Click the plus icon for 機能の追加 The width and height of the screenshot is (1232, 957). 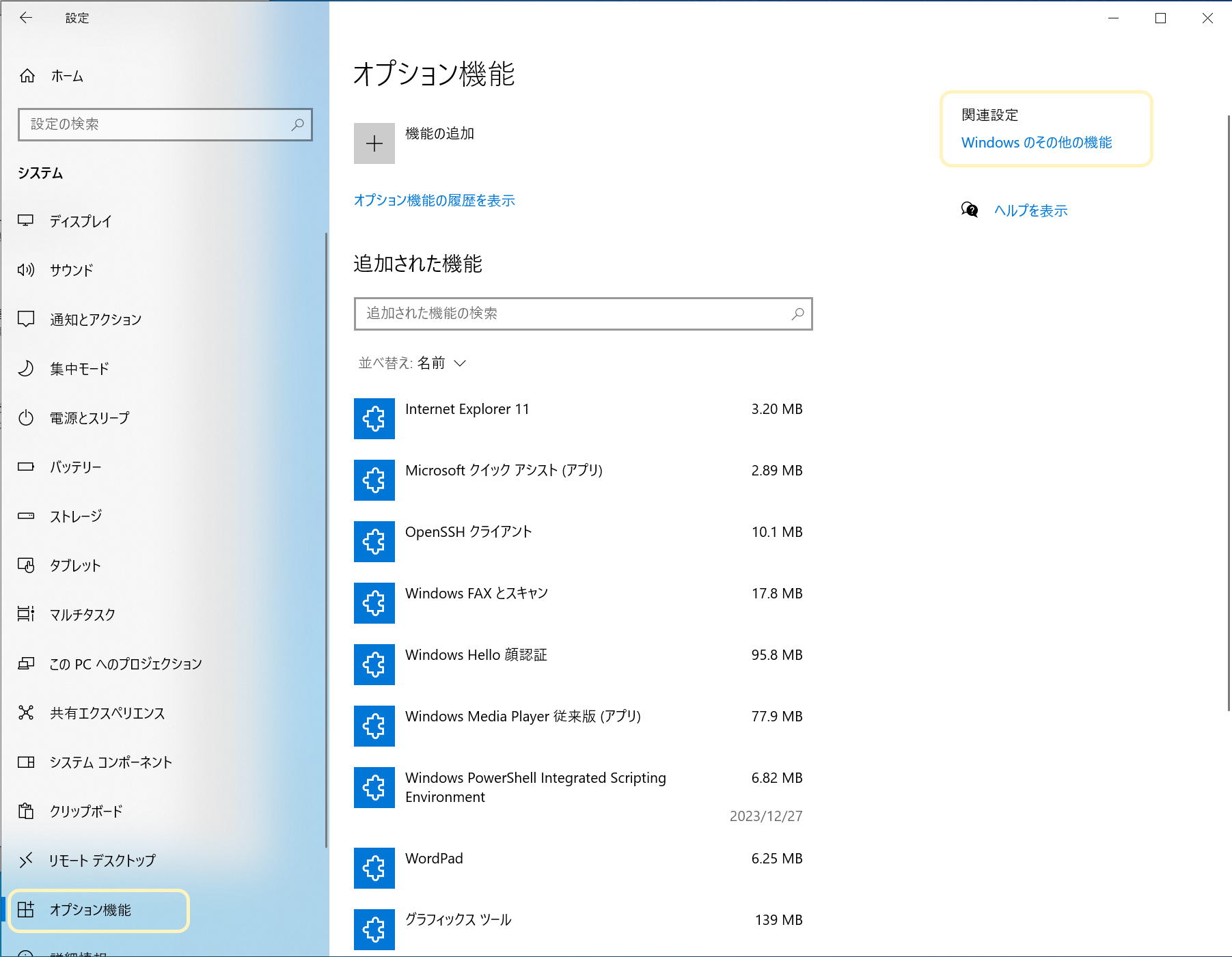pyautogui.click(x=374, y=143)
